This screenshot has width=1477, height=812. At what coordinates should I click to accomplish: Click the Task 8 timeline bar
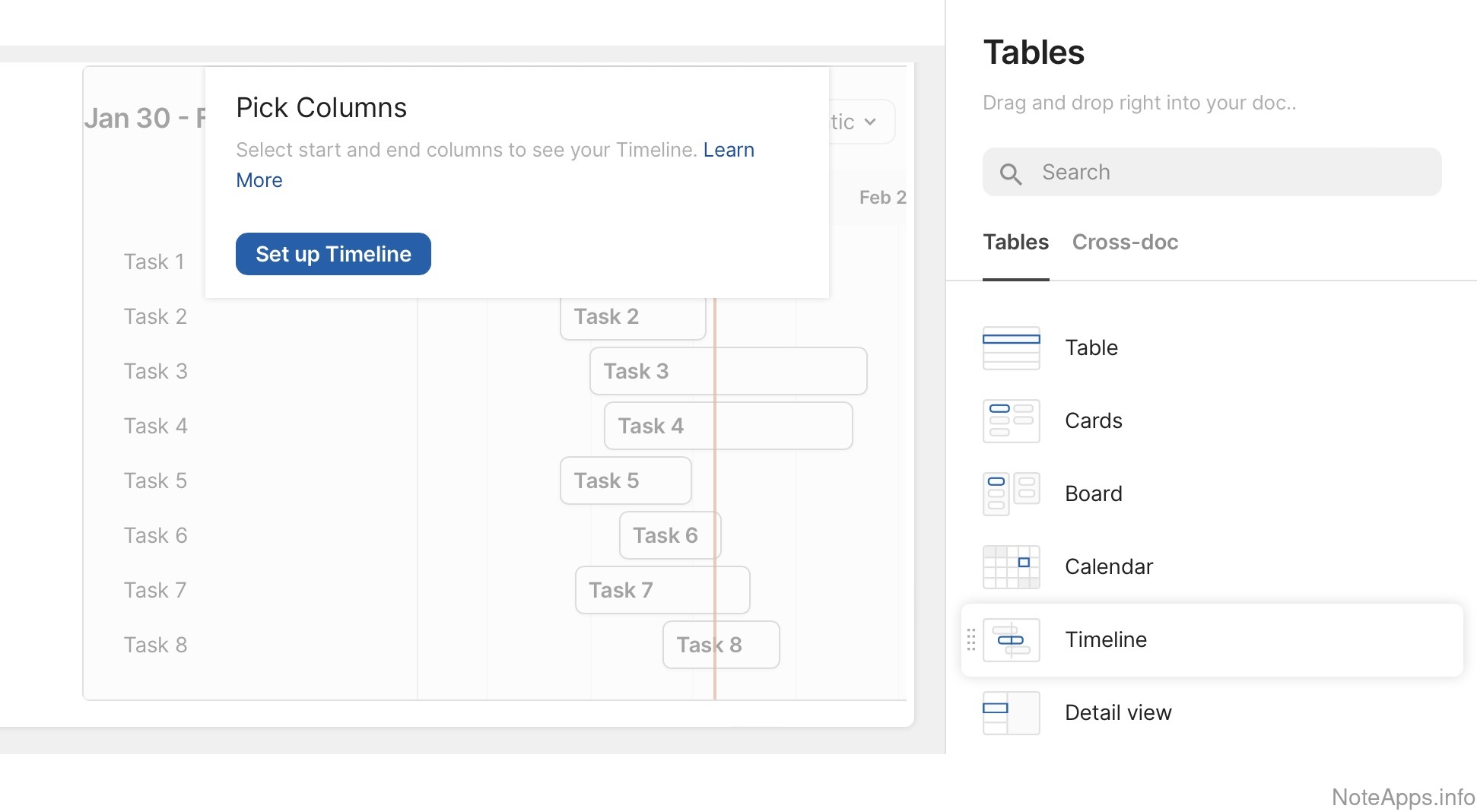(x=720, y=645)
